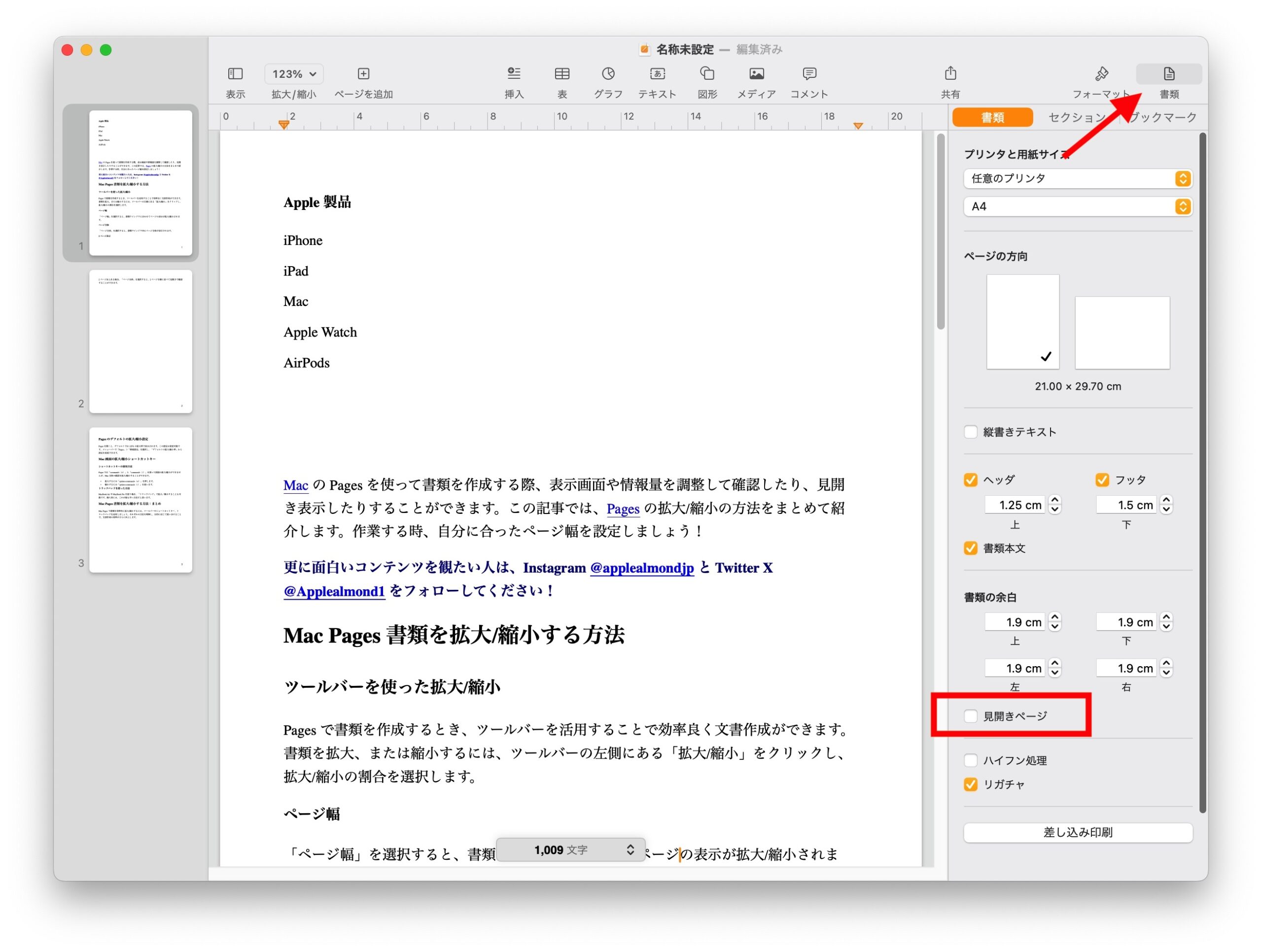Insert a table with the 表 icon
The height and width of the screenshot is (952, 1262).
coord(562,73)
